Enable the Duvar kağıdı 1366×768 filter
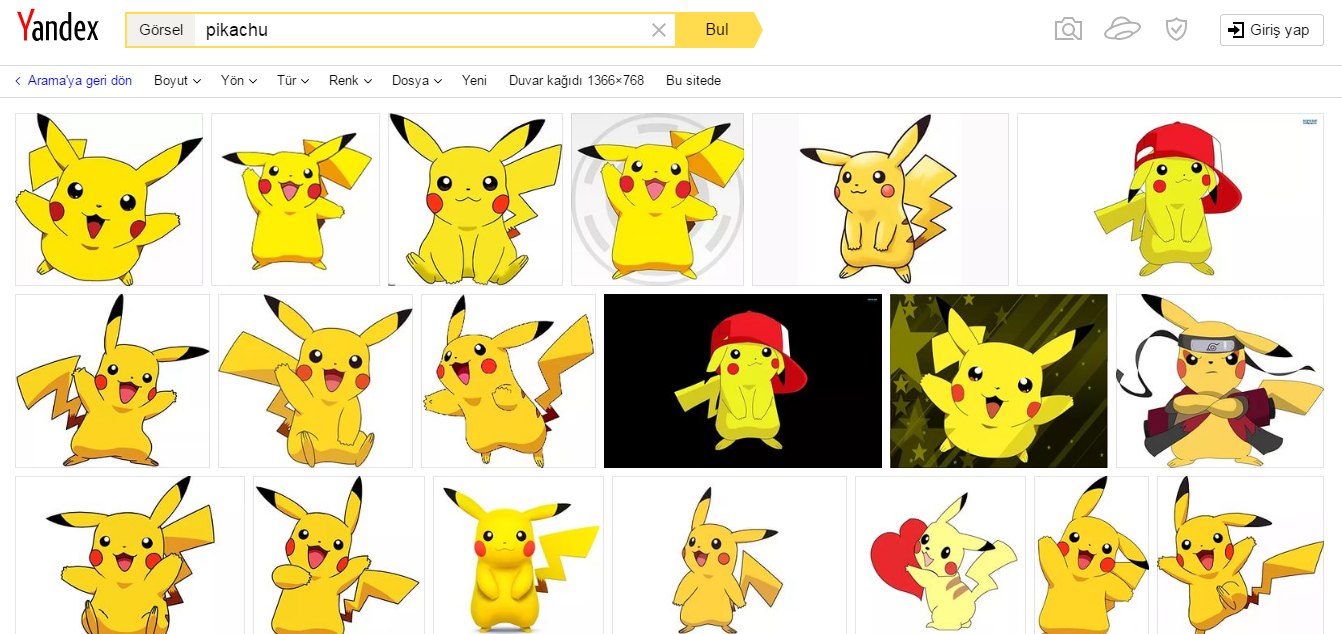This screenshot has width=1342, height=634. tap(576, 81)
